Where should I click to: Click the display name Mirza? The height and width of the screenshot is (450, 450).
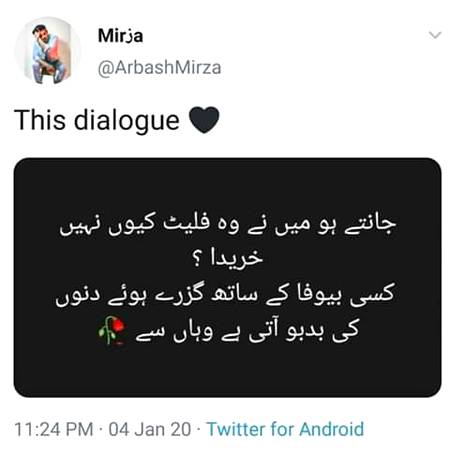point(120,35)
